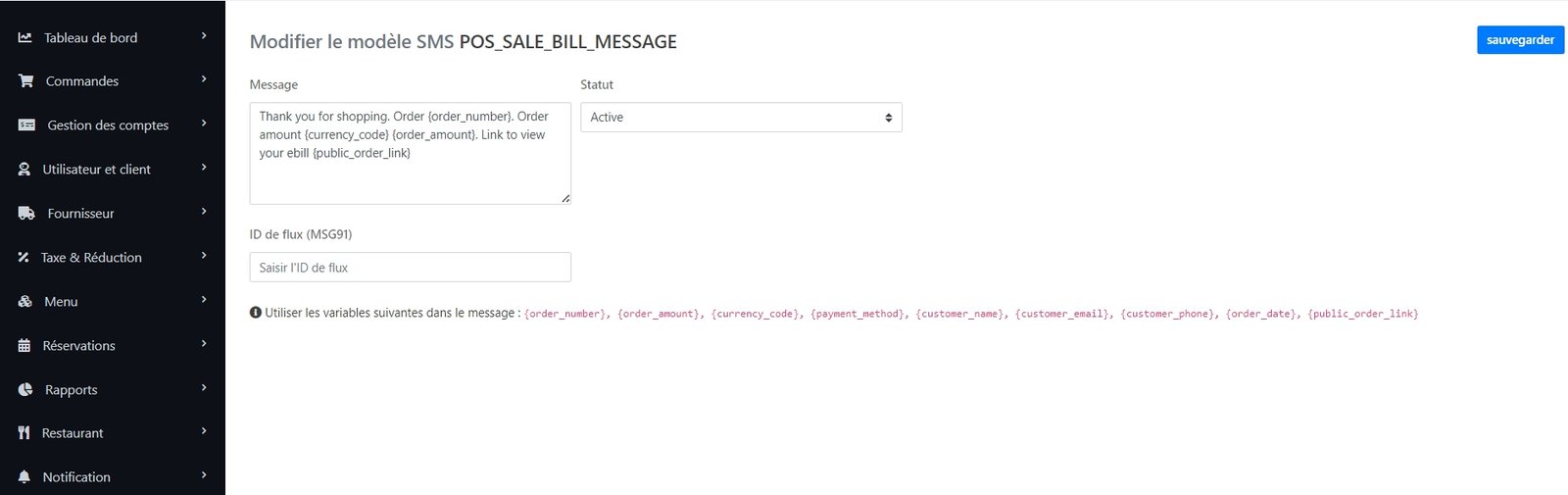
Task: Expand the Rapports chevron arrow
Action: [204, 388]
